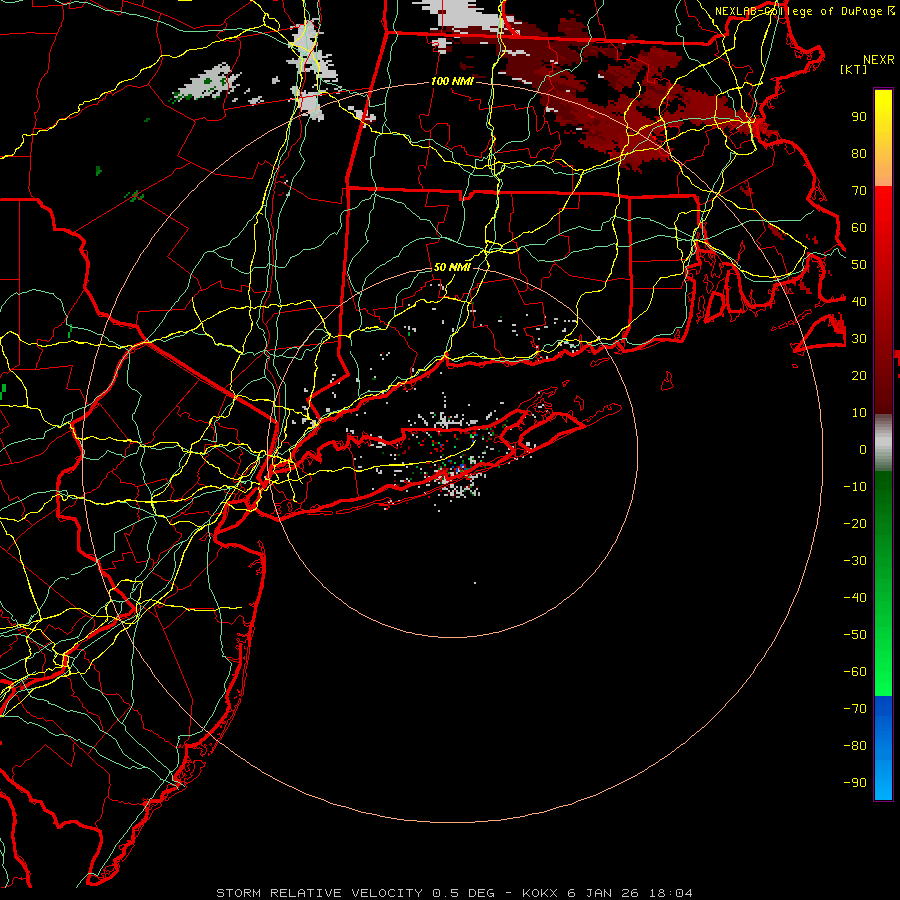This screenshot has width=900, height=900.
Task: Click the positive 10 value on velocity scale
Action: pyautogui.click(x=859, y=413)
